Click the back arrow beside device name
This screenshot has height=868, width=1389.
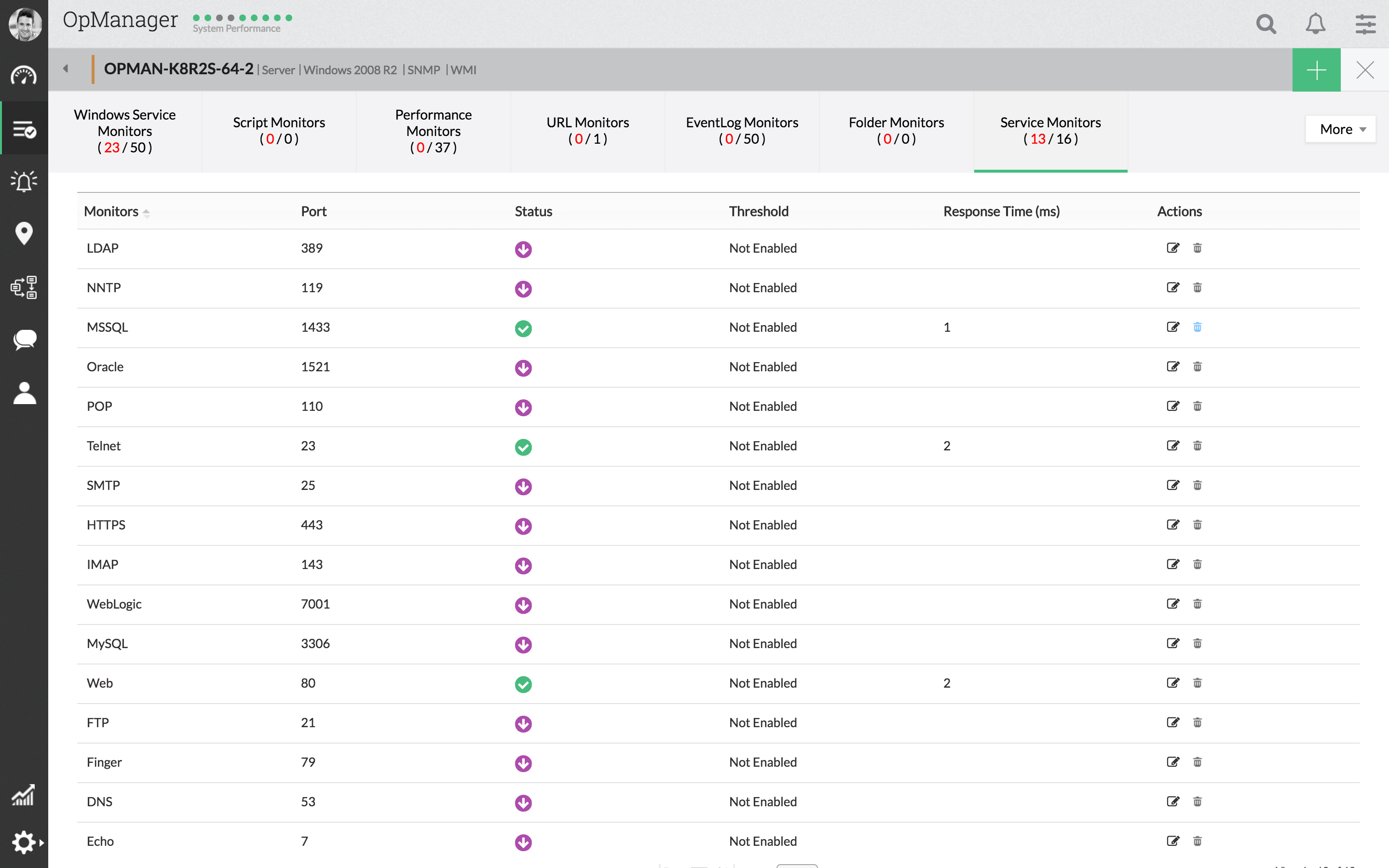pos(66,69)
